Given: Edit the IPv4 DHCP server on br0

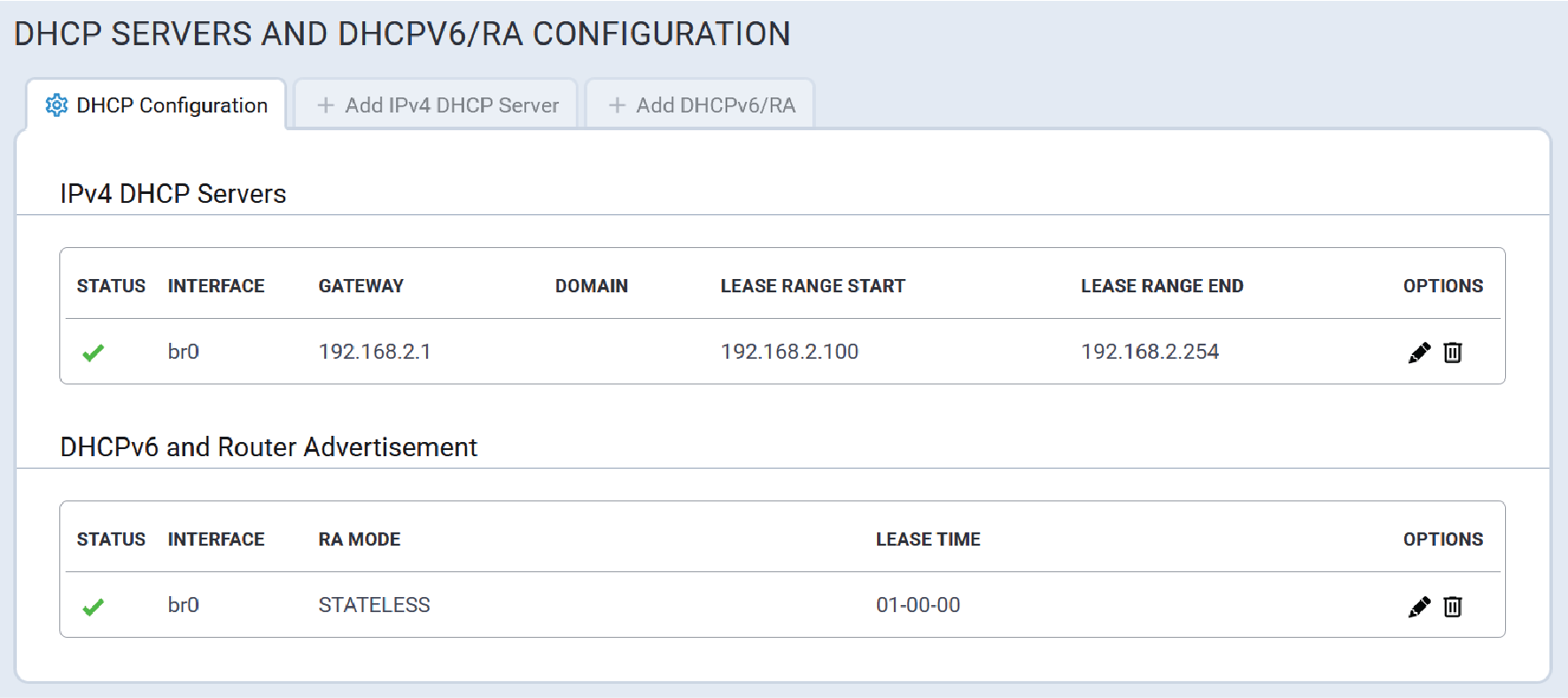Looking at the screenshot, I should (x=1419, y=353).
